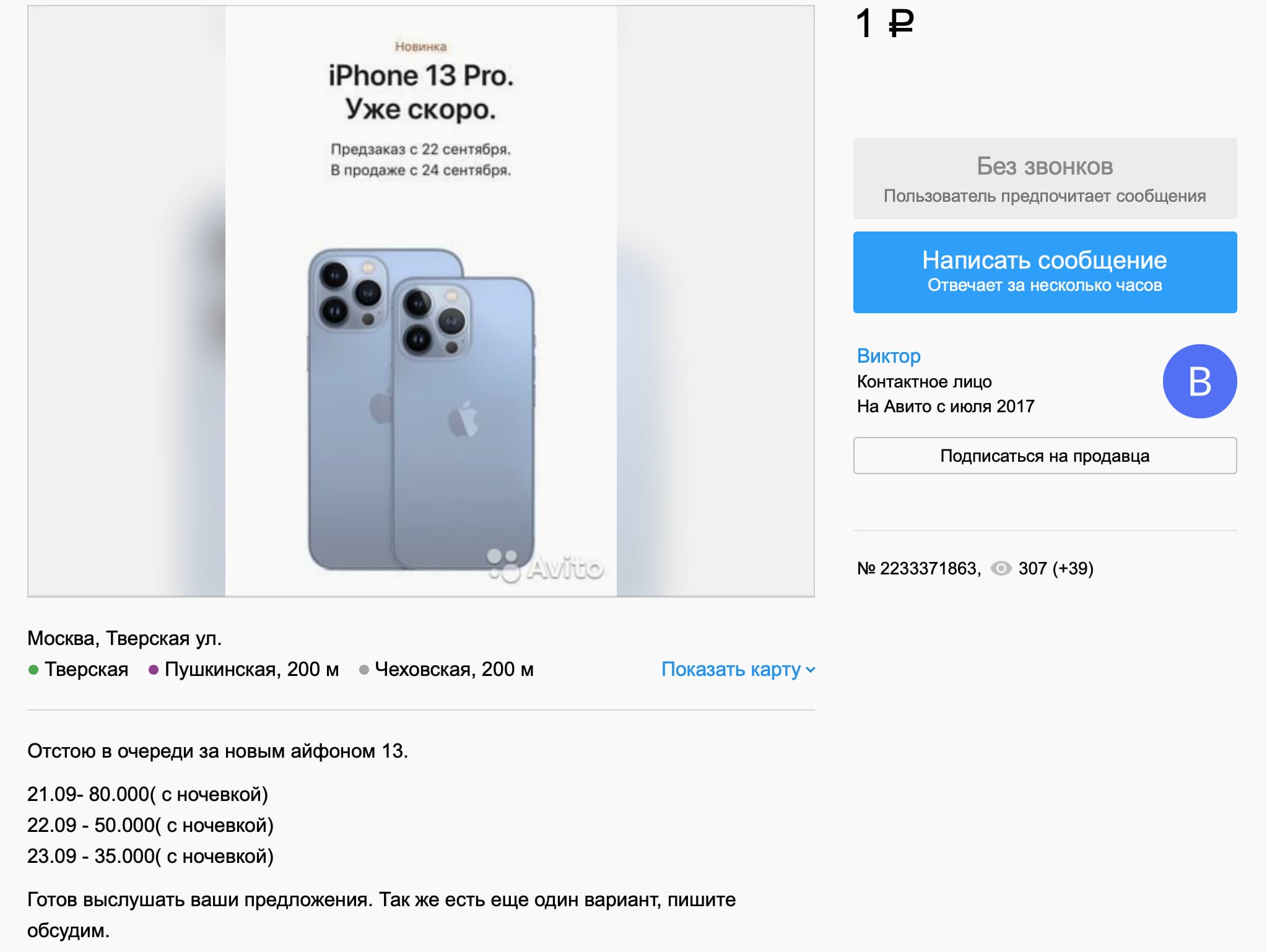Click the purple Пушкинская metro dot
This screenshot has width=1267, height=952.
click(154, 670)
